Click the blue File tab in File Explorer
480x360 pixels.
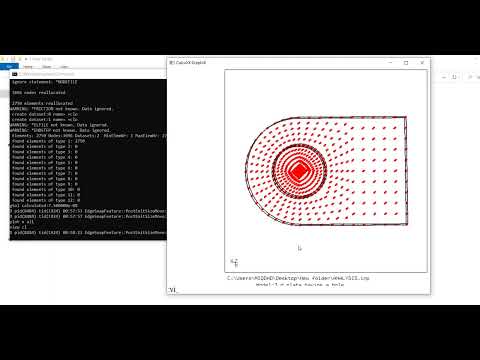coord(9,67)
